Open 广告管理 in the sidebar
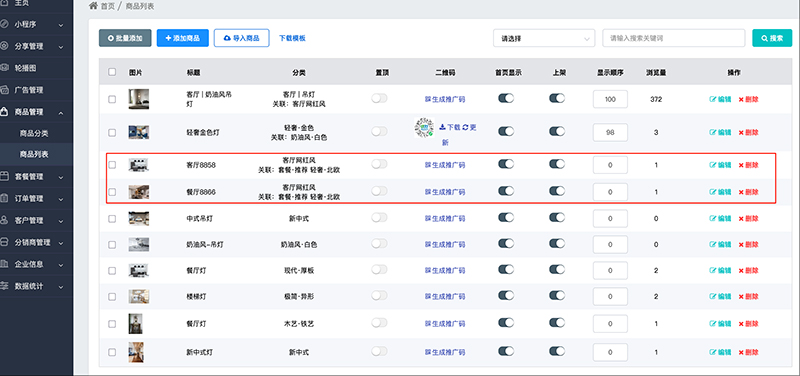This screenshot has width=800, height=376. click(29, 90)
